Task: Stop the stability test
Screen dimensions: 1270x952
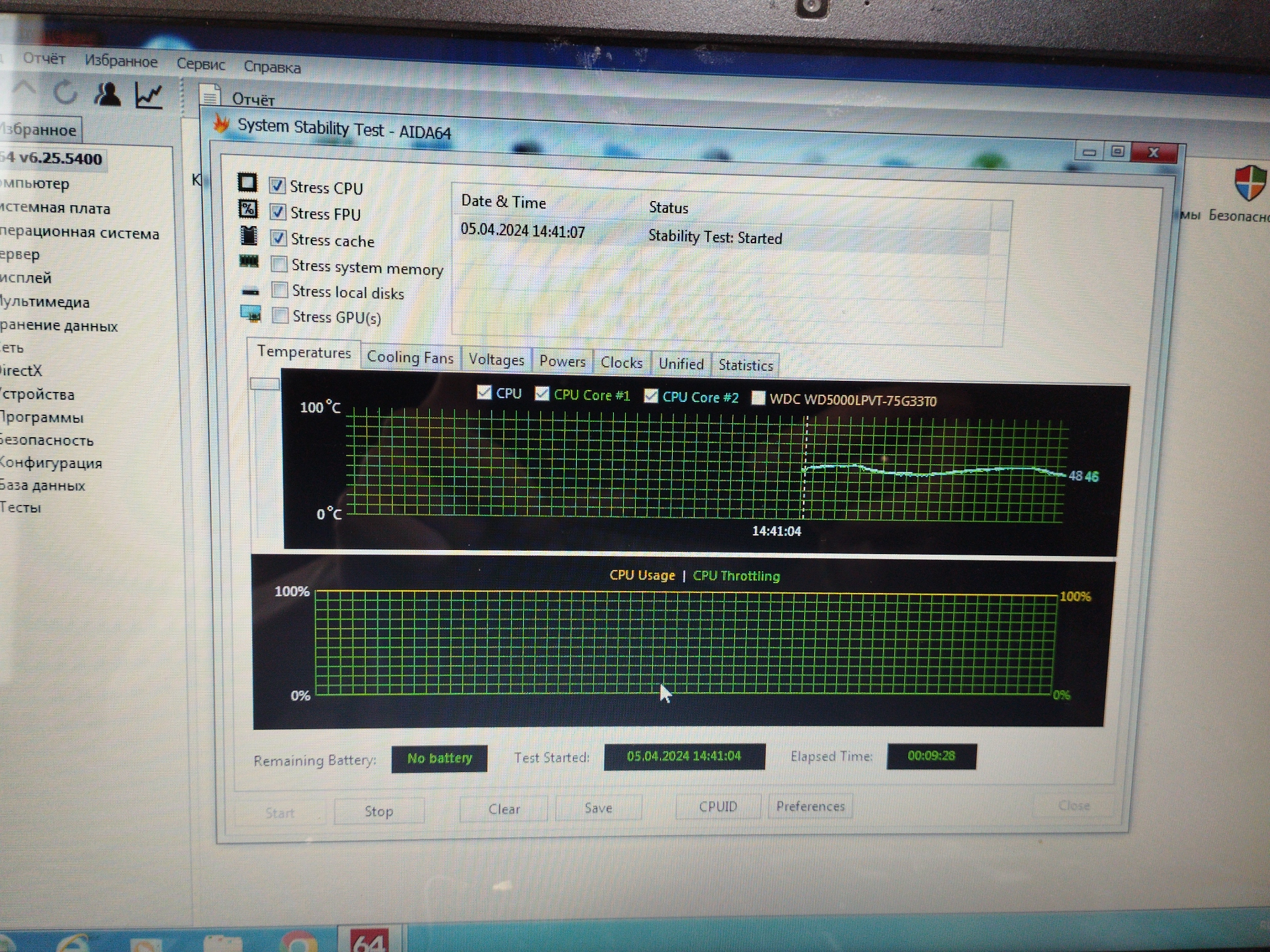Action: [379, 811]
